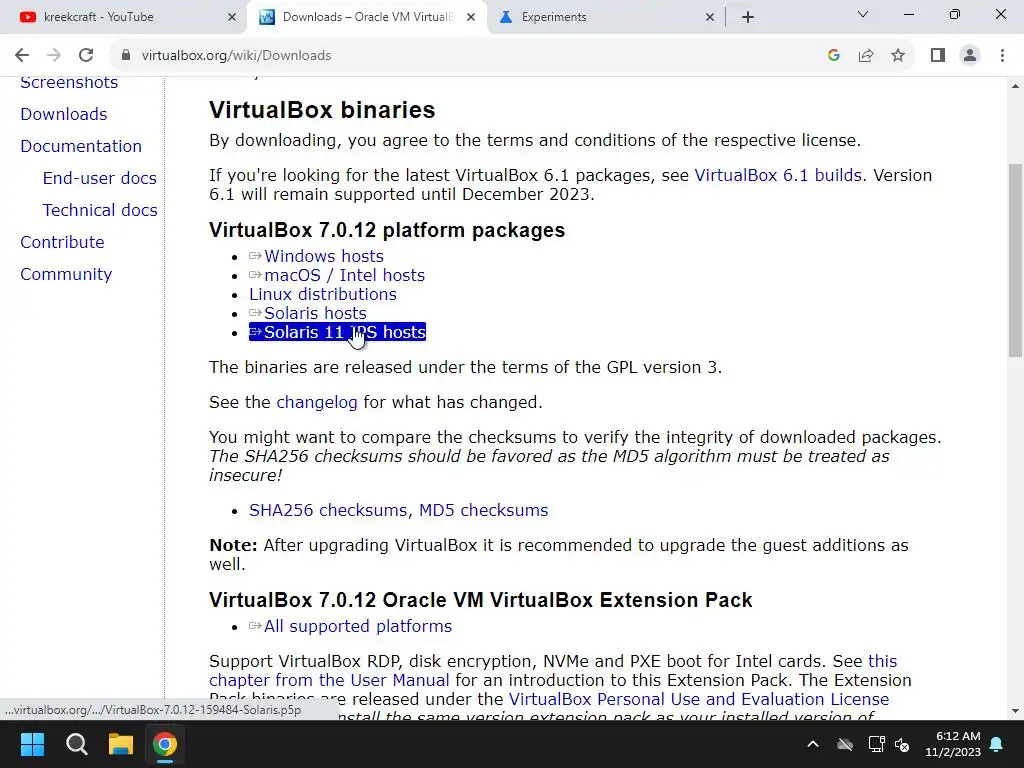Open network status tray icon
Image resolution: width=1024 pixels, height=768 pixels.
(x=876, y=744)
